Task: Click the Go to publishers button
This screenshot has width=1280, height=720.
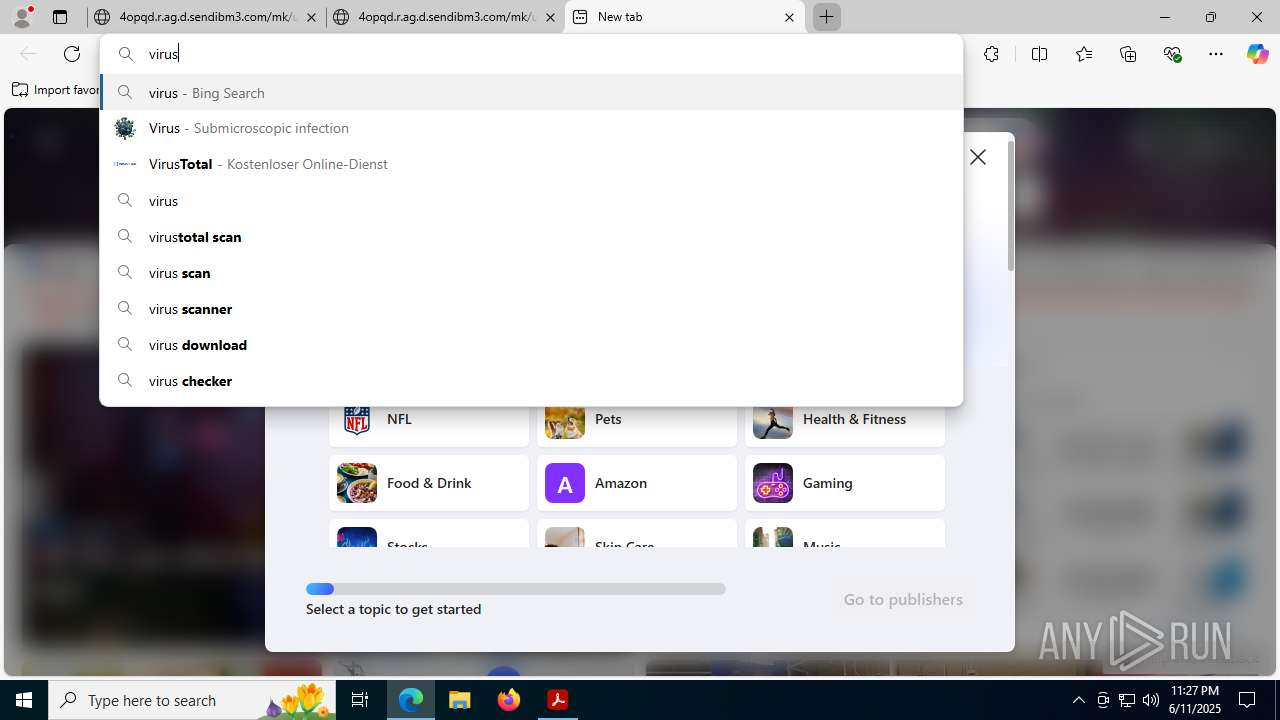Action: pyautogui.click(x=903, y=599)
